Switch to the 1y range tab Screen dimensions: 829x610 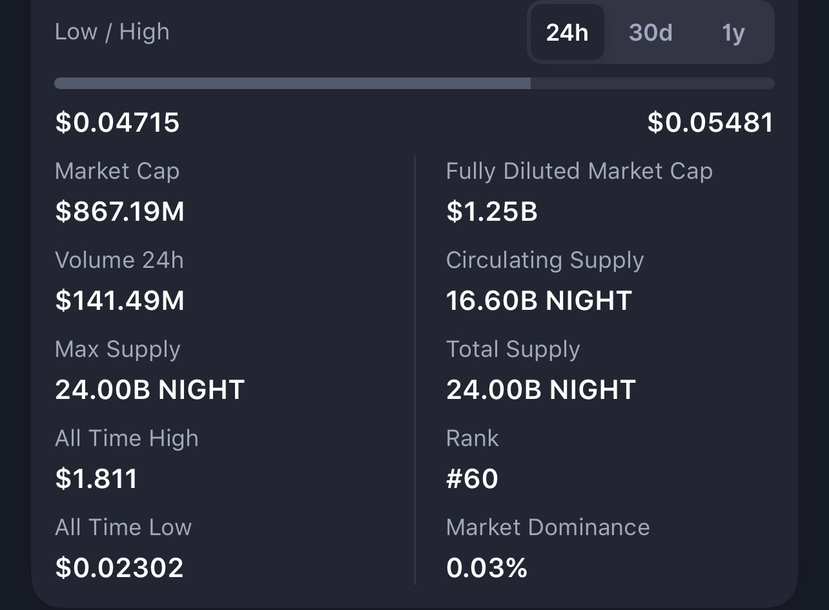click(733, 33)
